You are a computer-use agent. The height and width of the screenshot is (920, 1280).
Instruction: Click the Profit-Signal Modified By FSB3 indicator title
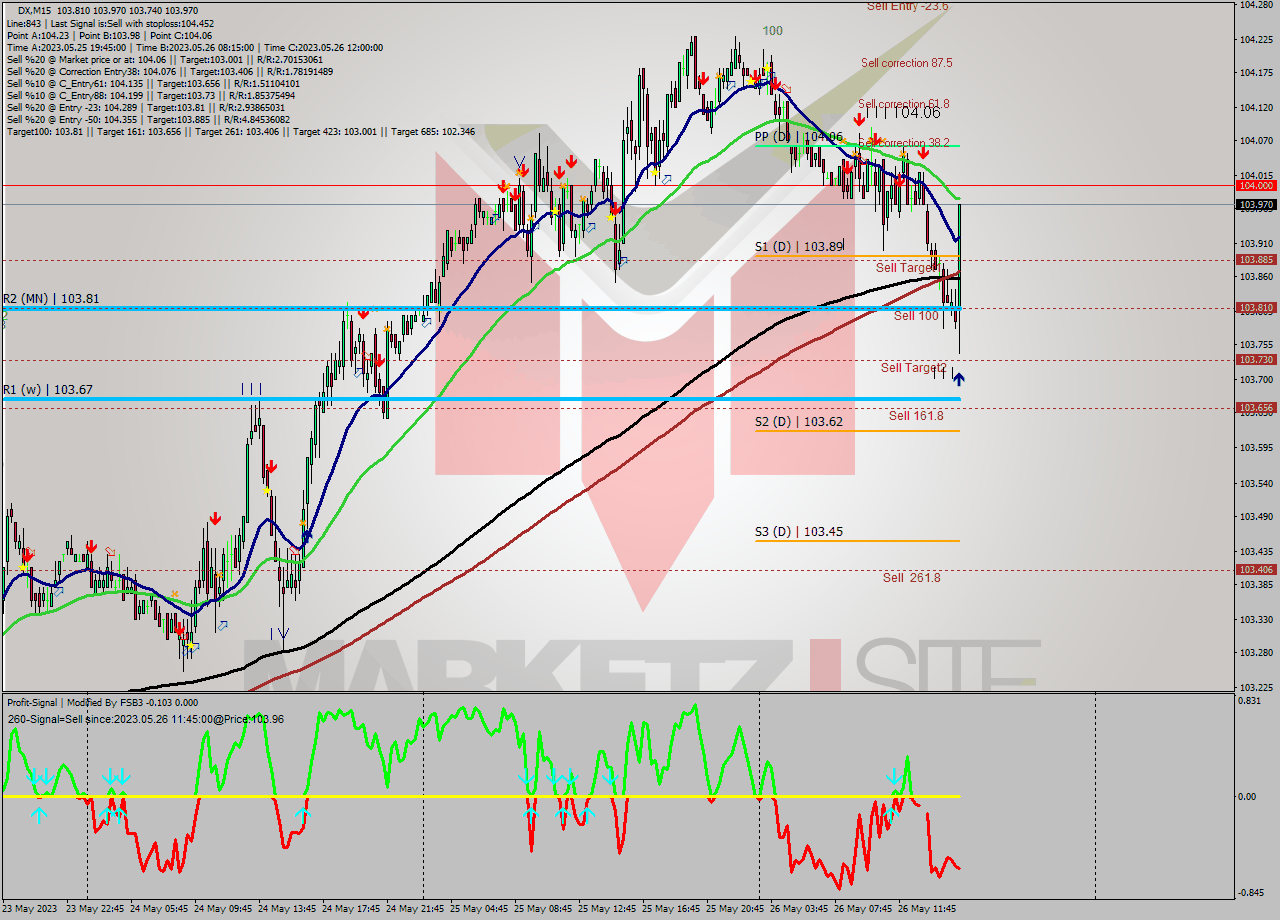click(102, 703)
